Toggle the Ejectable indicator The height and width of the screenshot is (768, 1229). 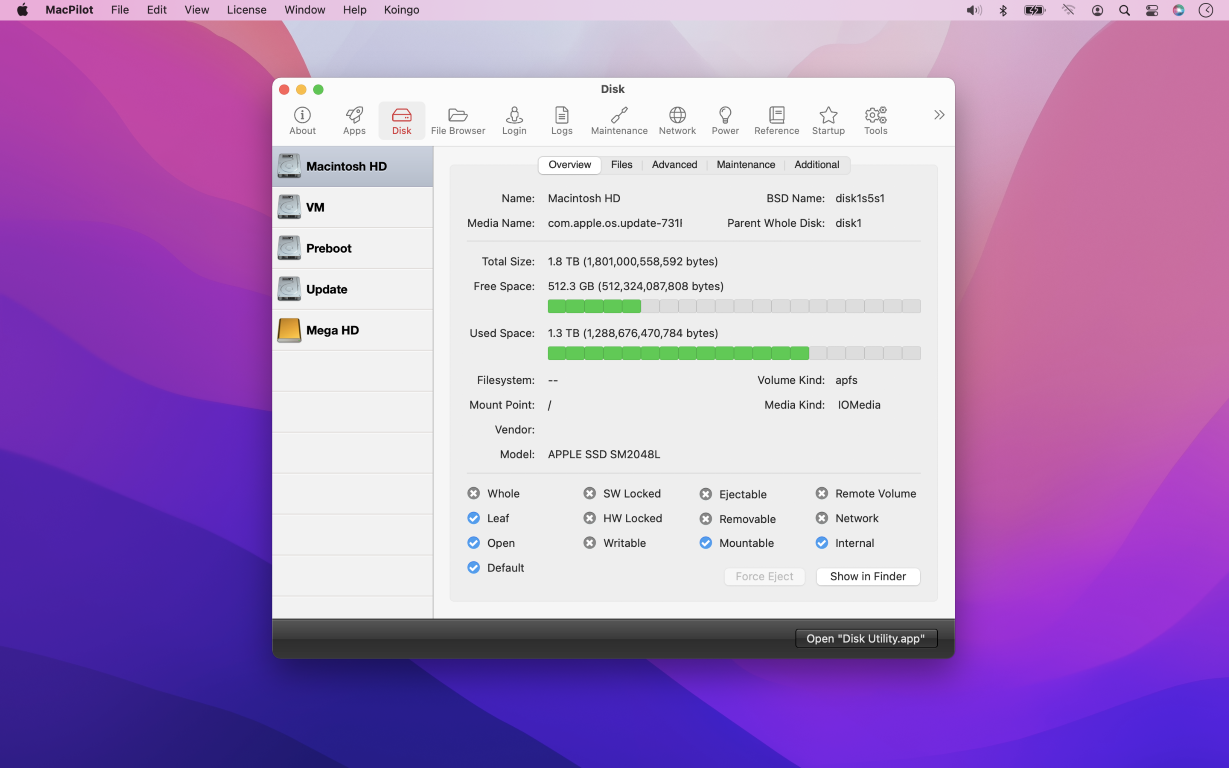point(706,494)
